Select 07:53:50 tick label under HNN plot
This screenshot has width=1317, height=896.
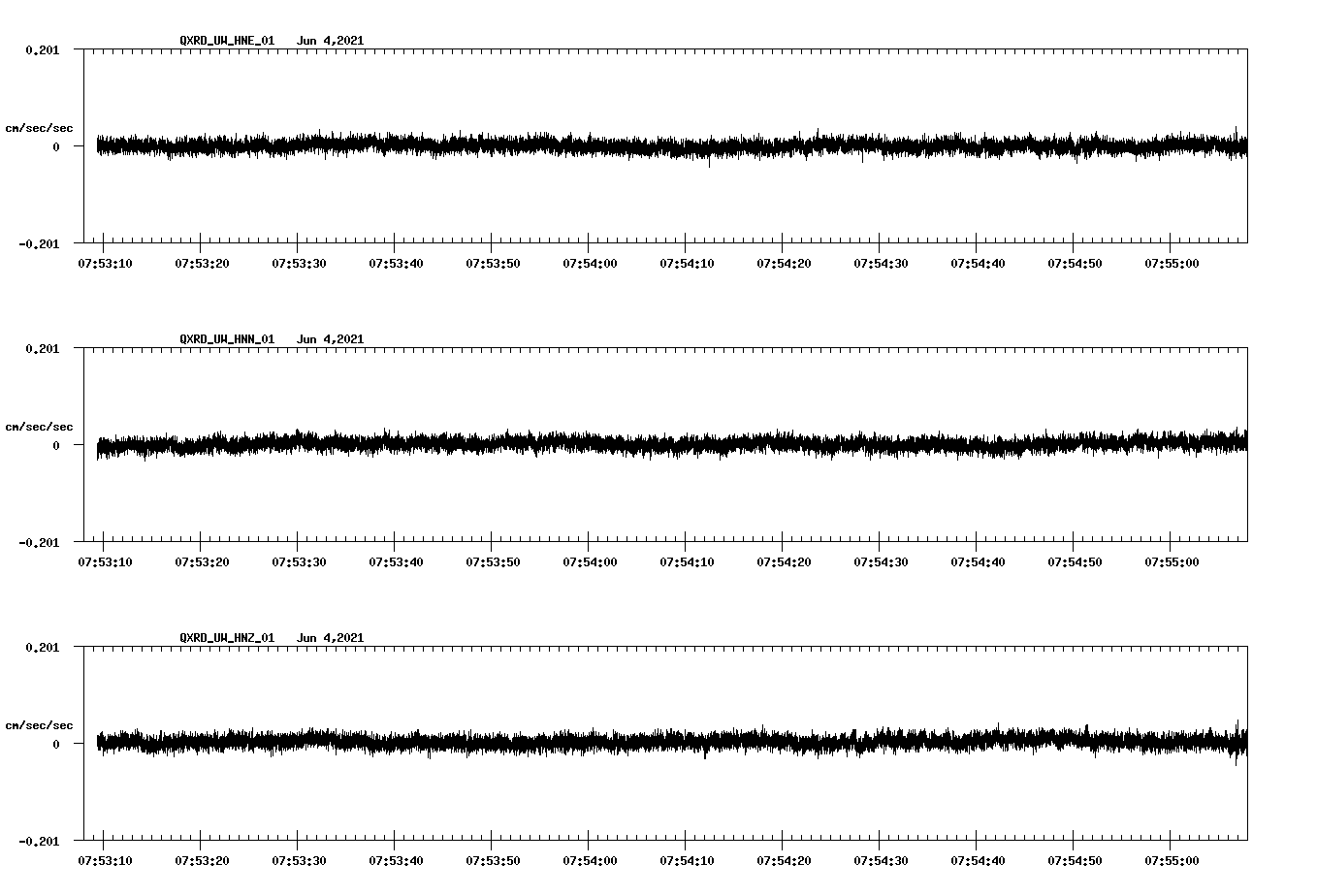493,561
